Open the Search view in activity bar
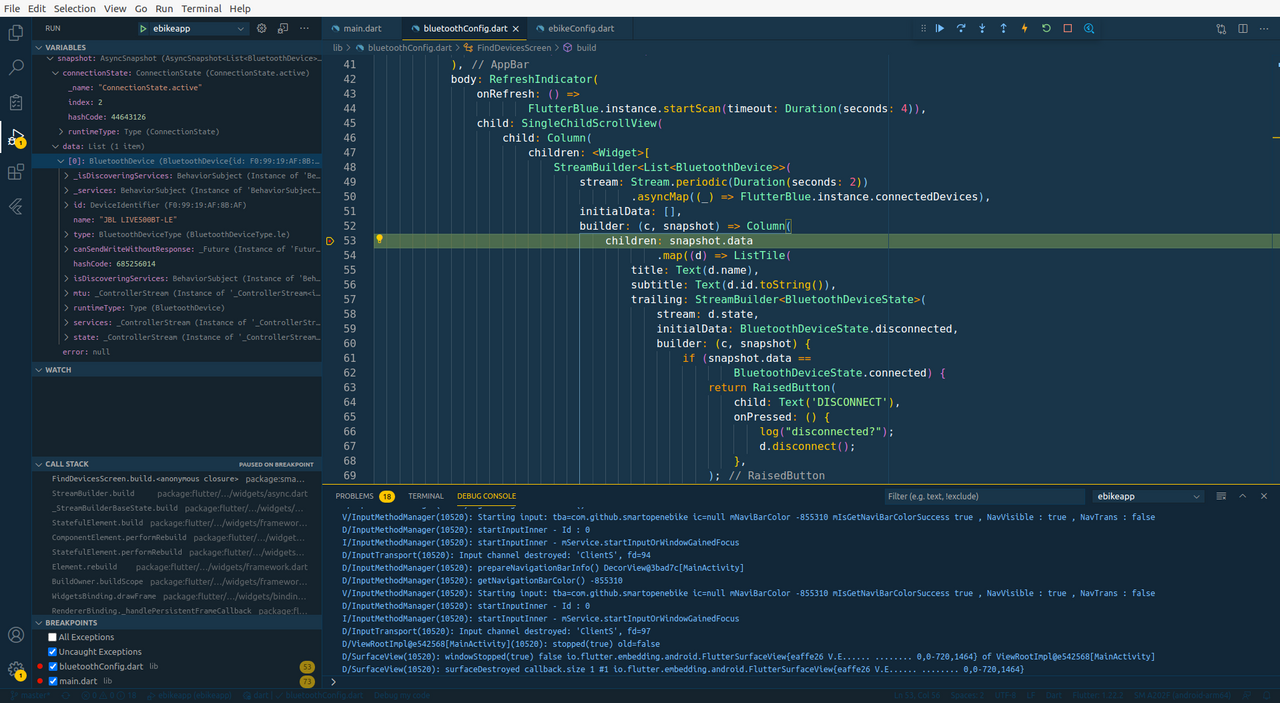Screen dimensions: 1280x703 pos(16,68)
